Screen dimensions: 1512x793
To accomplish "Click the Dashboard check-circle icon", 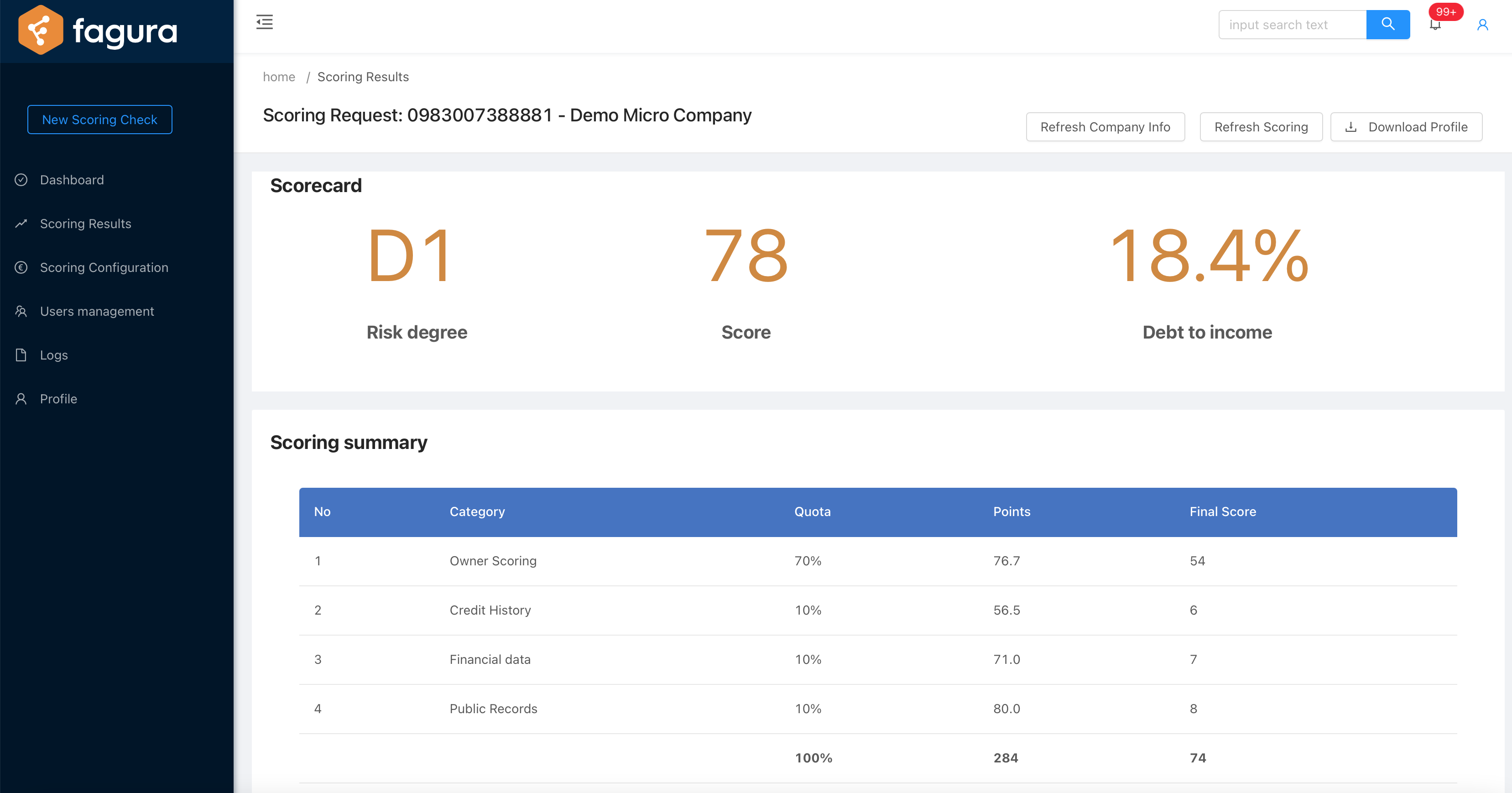I will [21, 180].
